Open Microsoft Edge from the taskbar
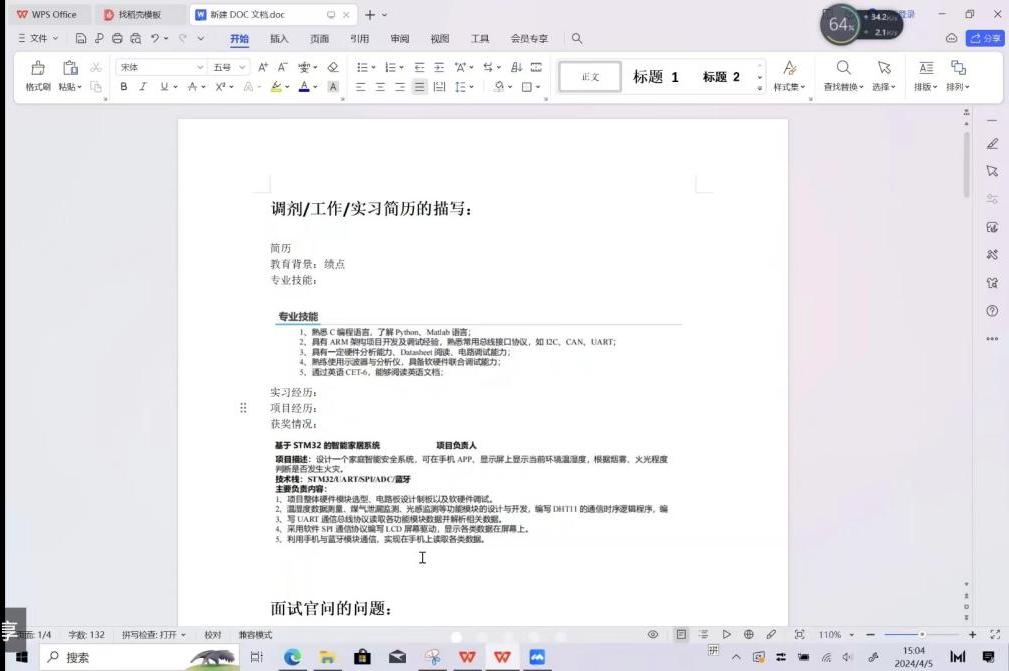 (x=292, y=657)
